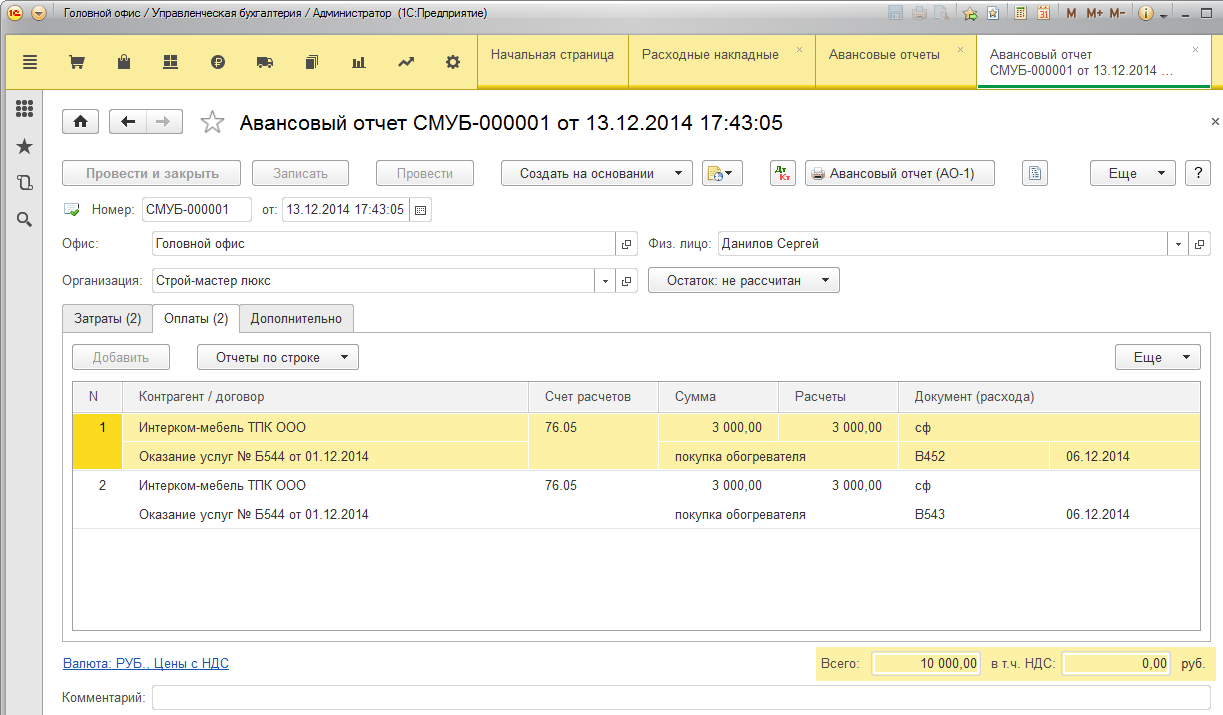Open the delivery truck section
This screenshot has height=715, width=1223.
coord(265,62)
